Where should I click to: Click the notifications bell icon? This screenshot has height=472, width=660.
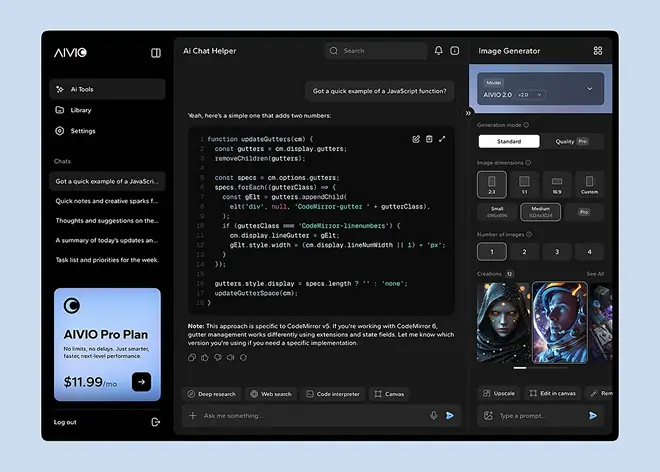[x=438, y=51]
